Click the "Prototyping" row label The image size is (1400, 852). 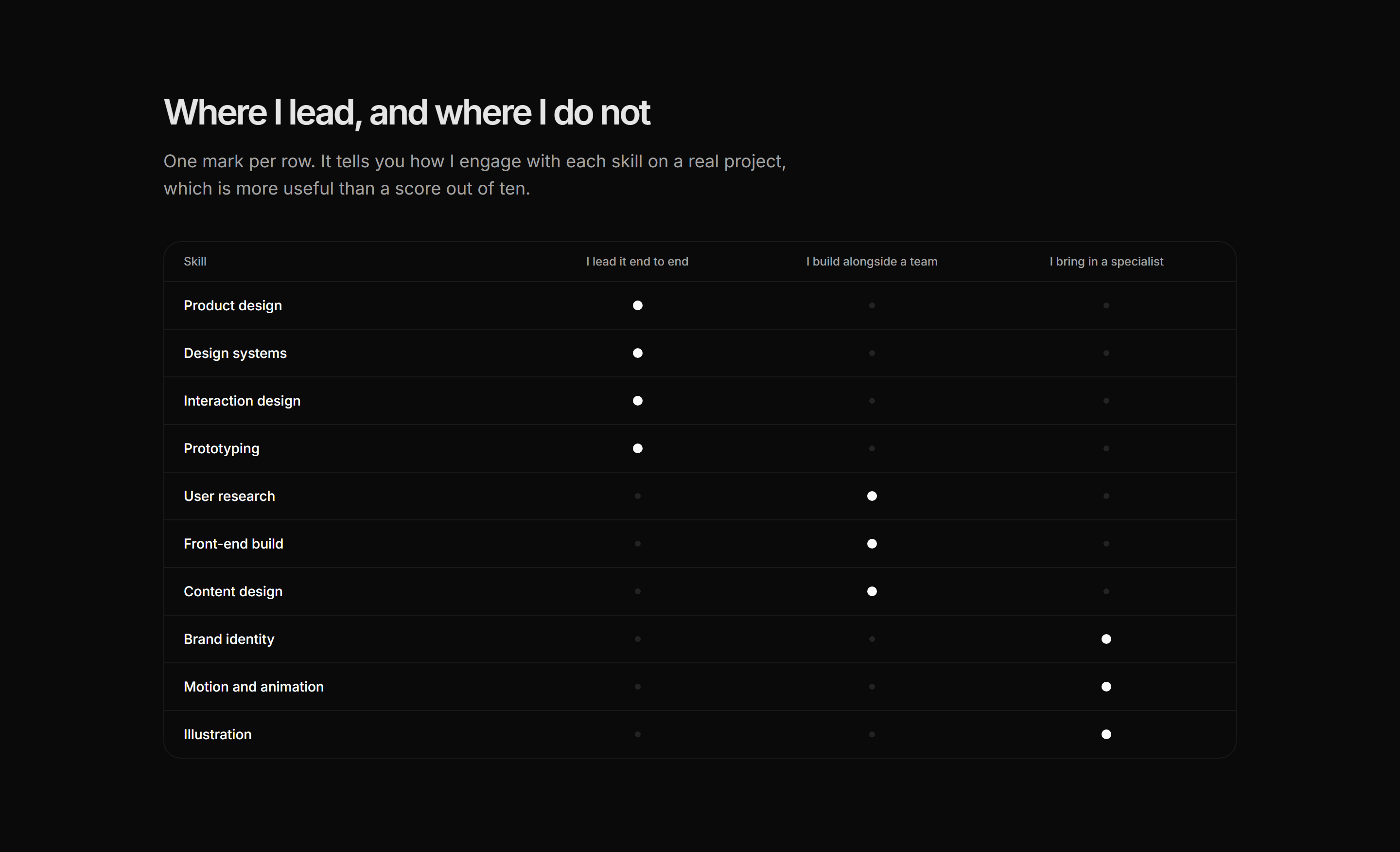[x=221, y=448]
